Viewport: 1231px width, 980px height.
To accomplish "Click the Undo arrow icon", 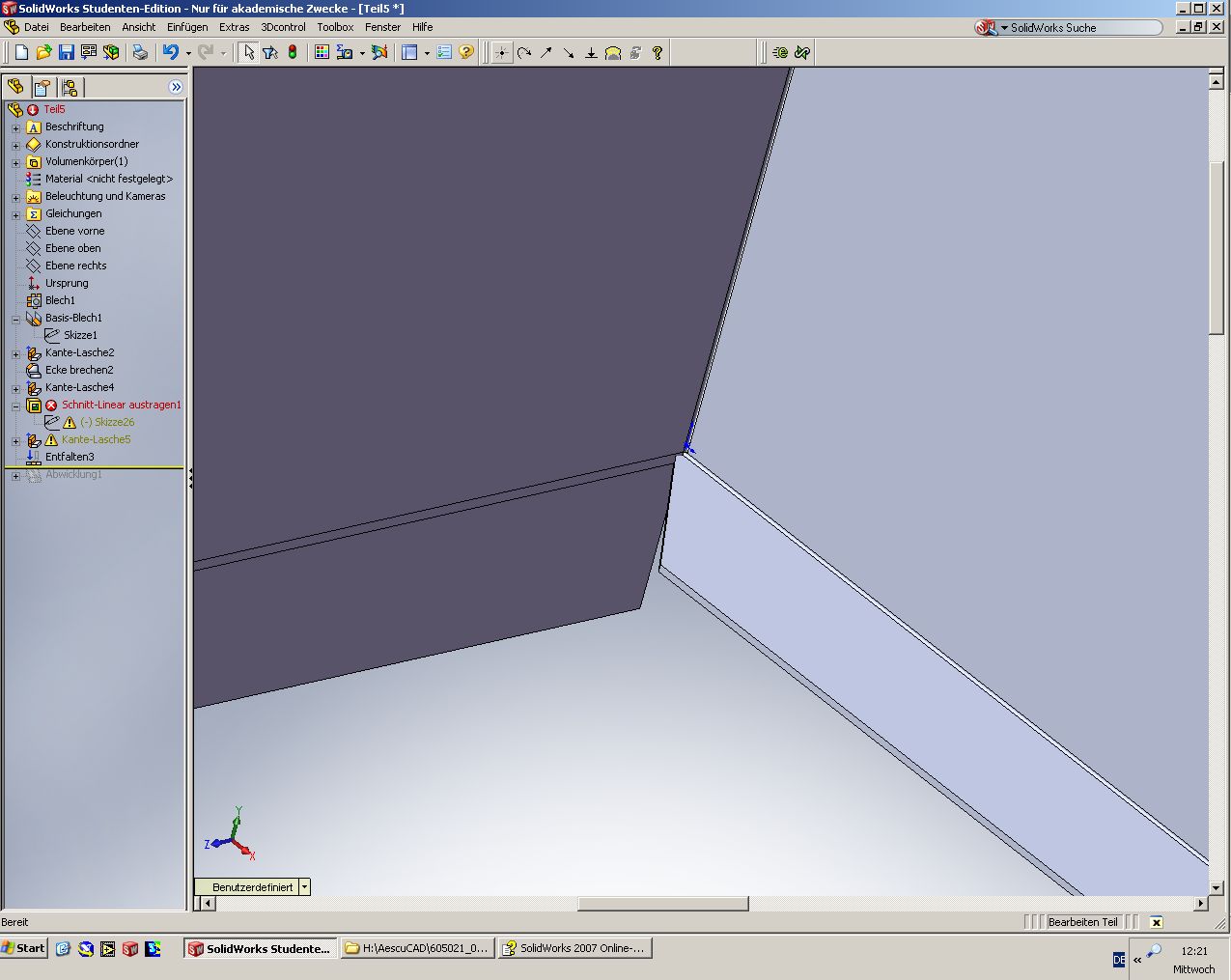I will click(x=171, y=52).
